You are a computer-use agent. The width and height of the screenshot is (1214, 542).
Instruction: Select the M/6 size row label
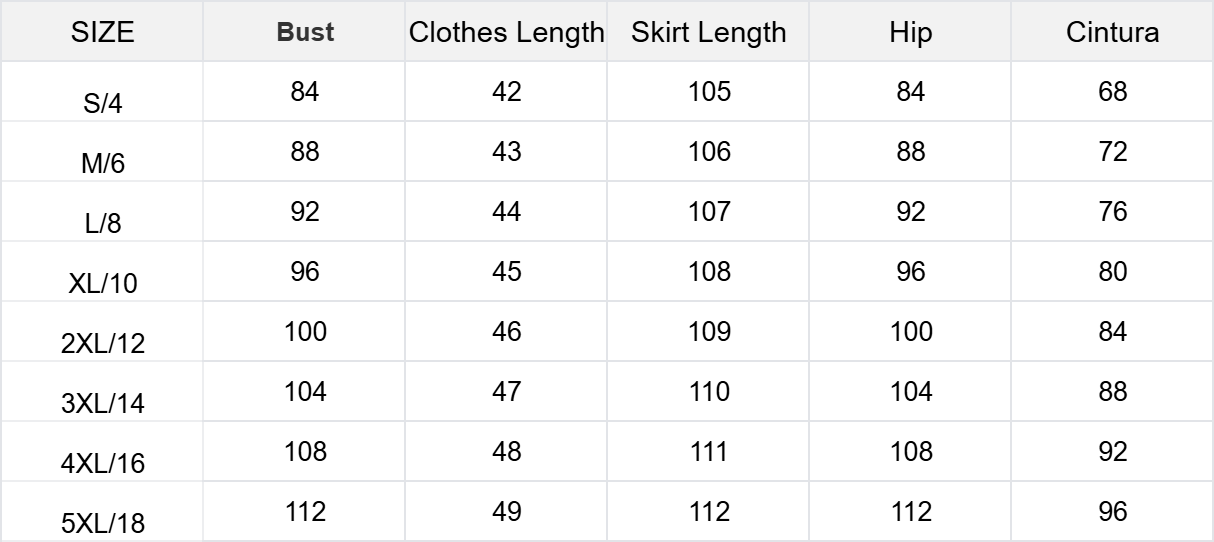click(x=103, y=164)
